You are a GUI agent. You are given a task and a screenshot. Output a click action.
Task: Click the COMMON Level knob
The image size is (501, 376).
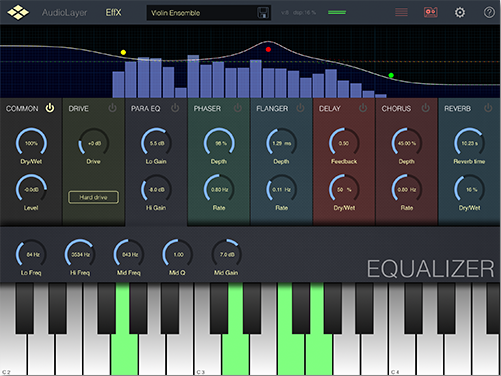coord(31,189)
